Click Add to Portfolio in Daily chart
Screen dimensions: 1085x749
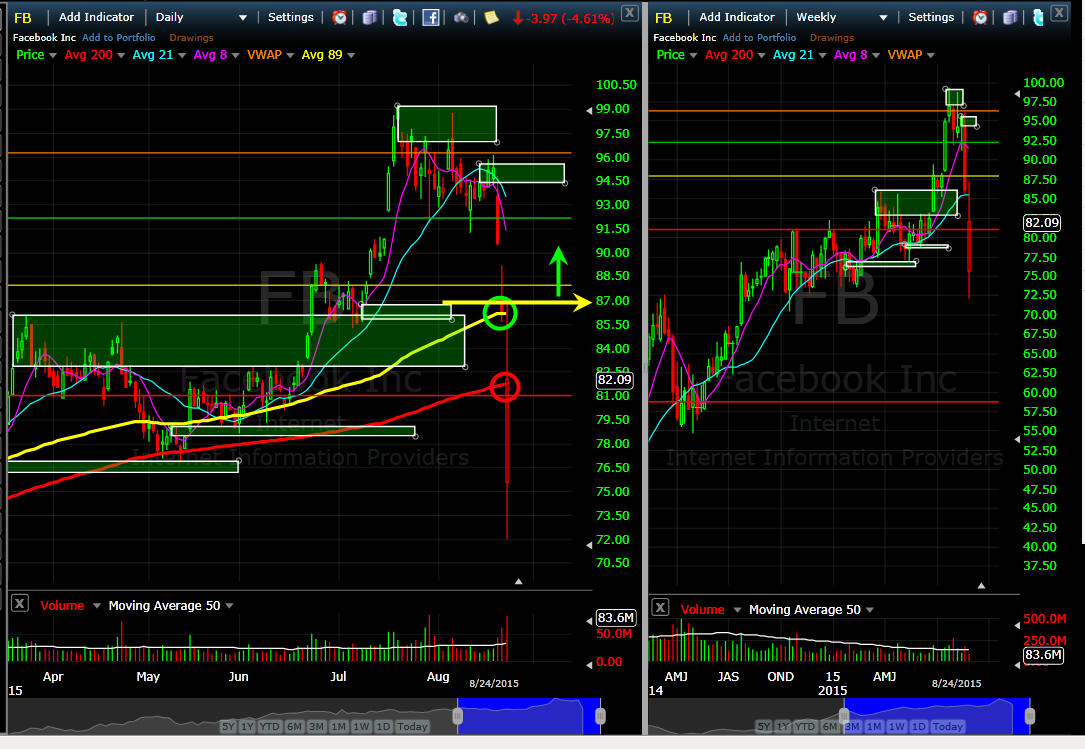point(119,37)
